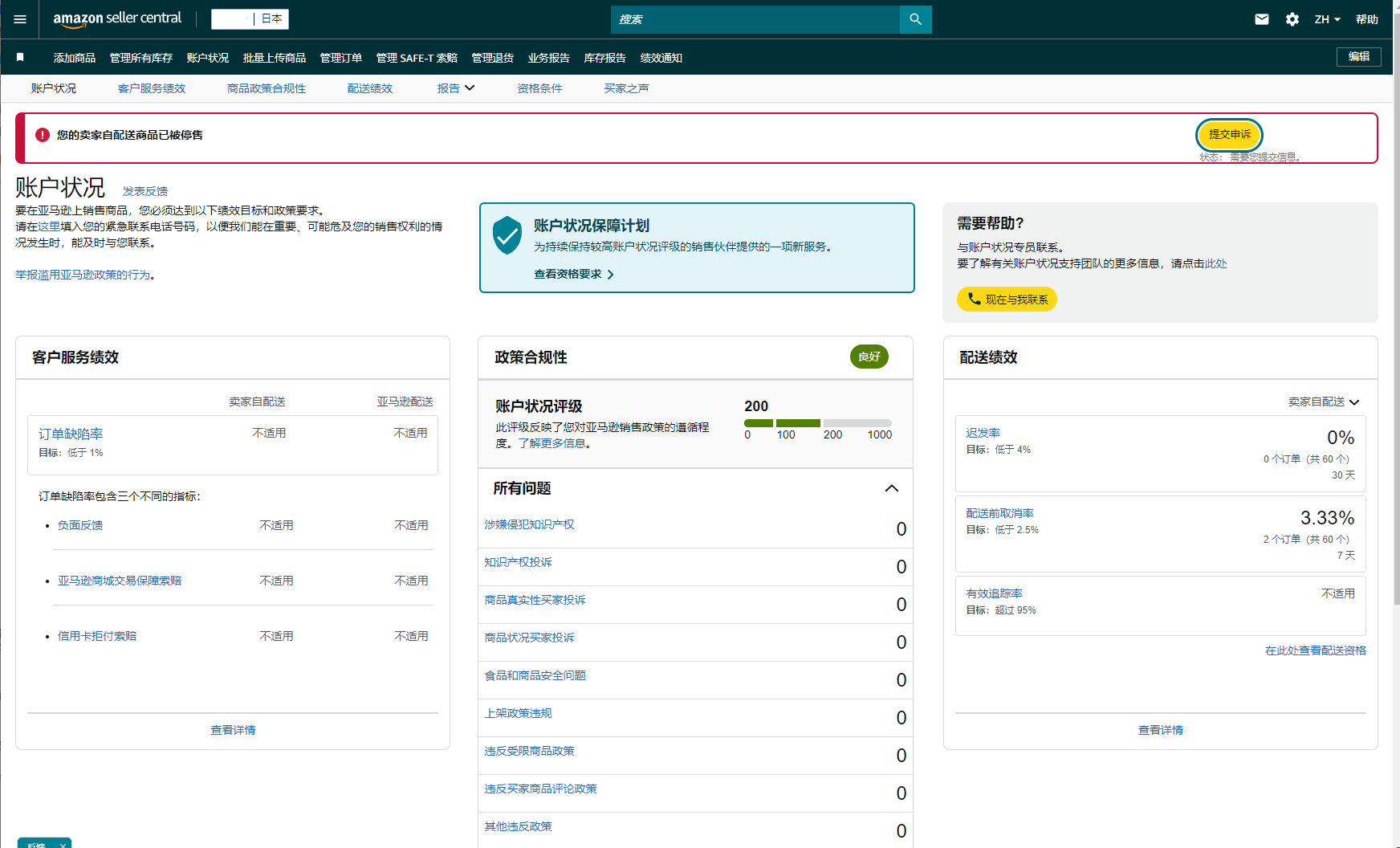The height and width of the screenshot is (848, 1400).
Task: Expand the 报告 dropdown tab
Action: tap(456, 88)
